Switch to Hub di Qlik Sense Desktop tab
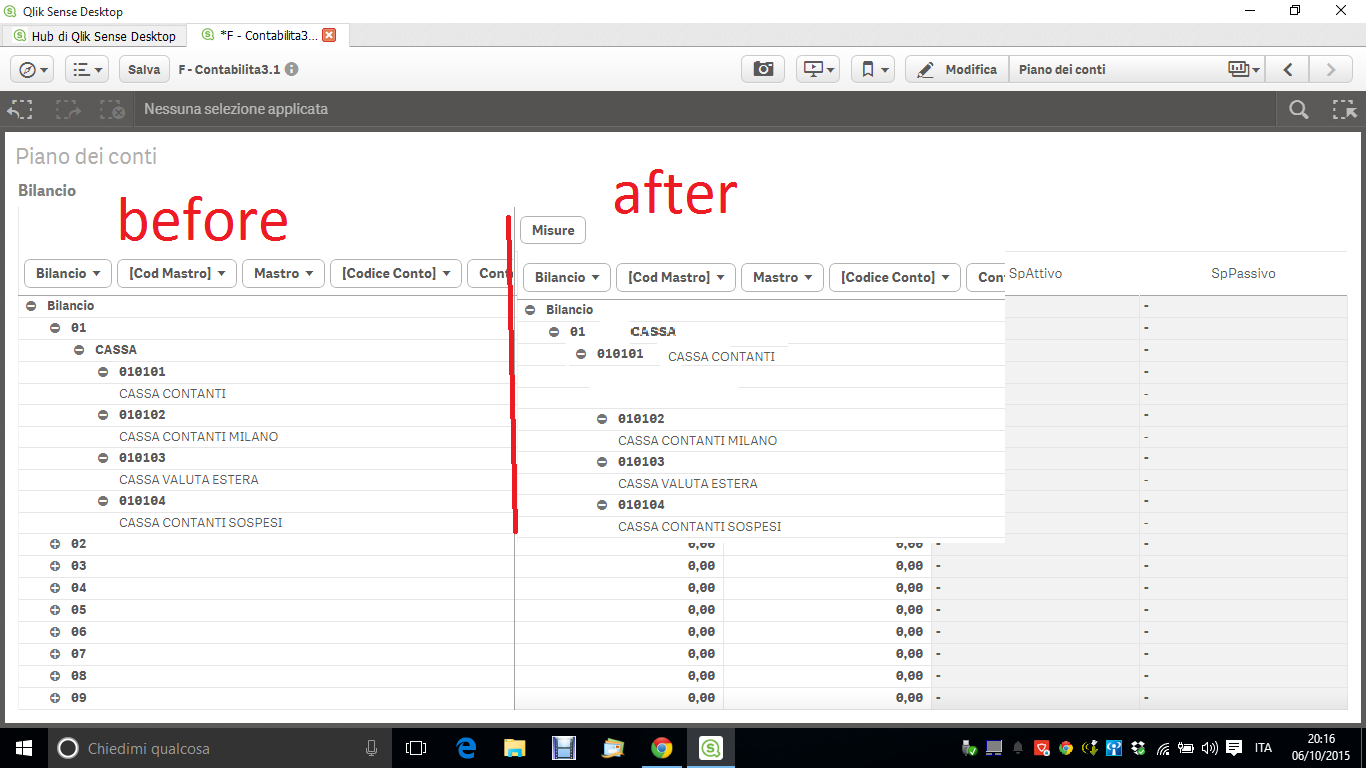 95,36
